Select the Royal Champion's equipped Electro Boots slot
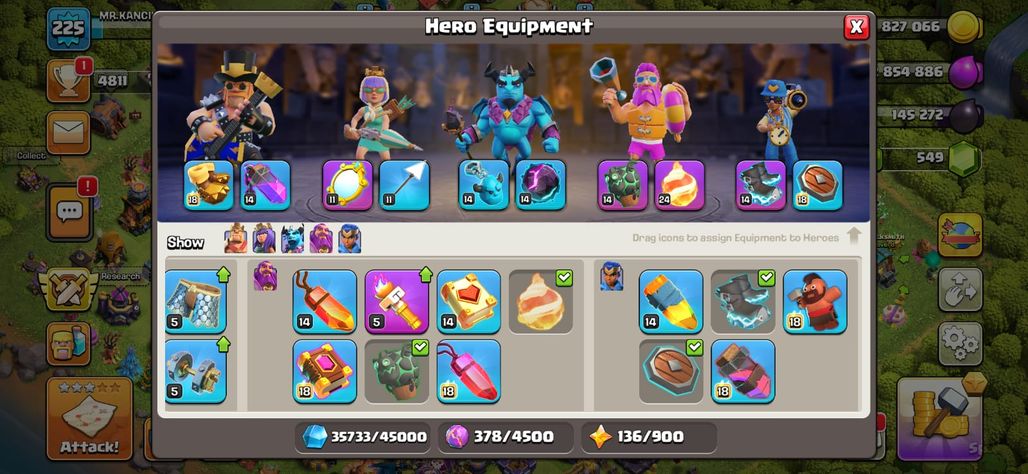1028x474 pixels. (x=761, y=185)
